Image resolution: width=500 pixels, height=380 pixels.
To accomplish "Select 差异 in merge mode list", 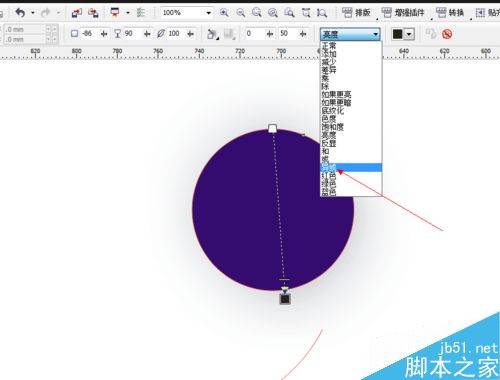I will pyautogui.click(x=351, y=70).
